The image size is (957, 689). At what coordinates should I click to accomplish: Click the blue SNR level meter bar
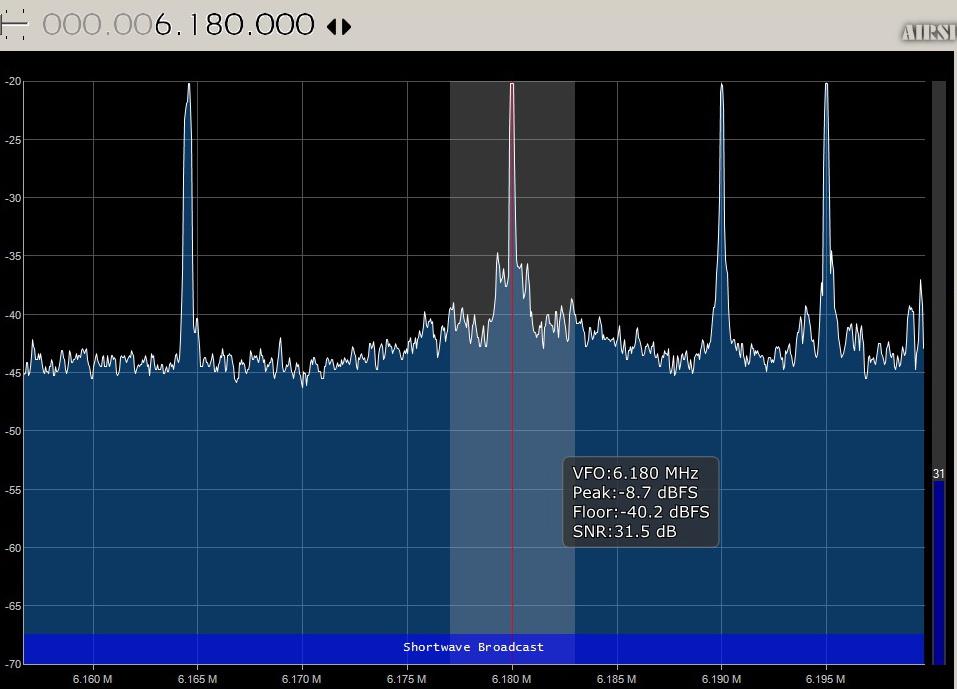(x=938, y=572)
